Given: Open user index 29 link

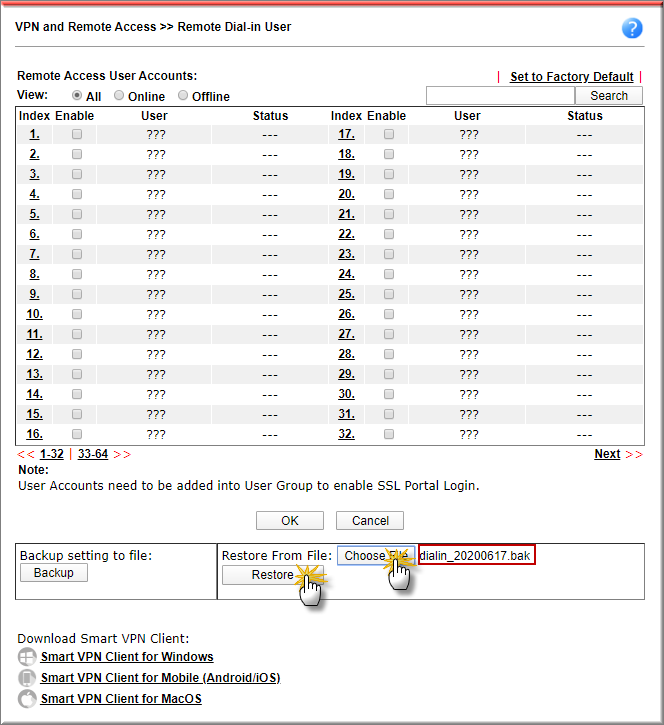Looking at the screenshot, I should point(346,374).
